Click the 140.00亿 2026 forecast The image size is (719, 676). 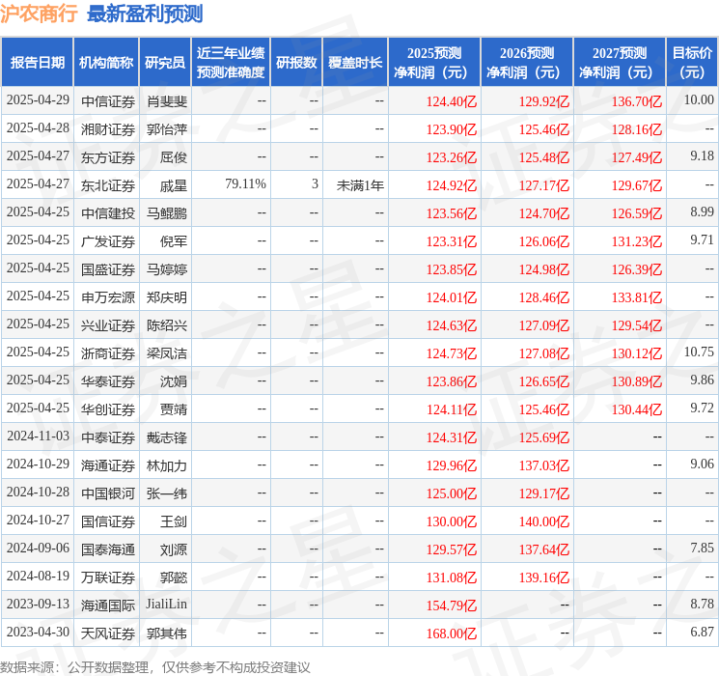tap(544, 521)
